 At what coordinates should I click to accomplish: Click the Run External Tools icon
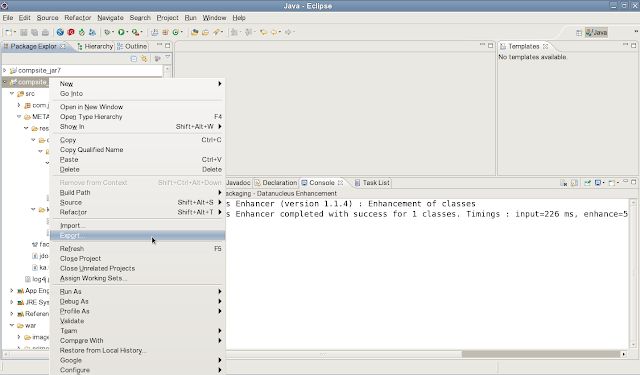[135, 32]
